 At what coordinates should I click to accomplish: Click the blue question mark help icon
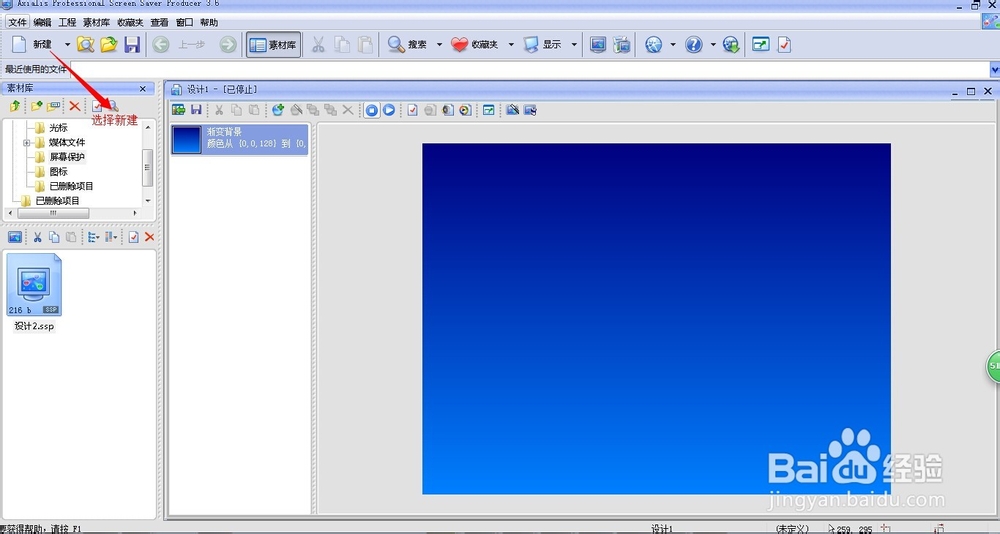click(694, 45)
